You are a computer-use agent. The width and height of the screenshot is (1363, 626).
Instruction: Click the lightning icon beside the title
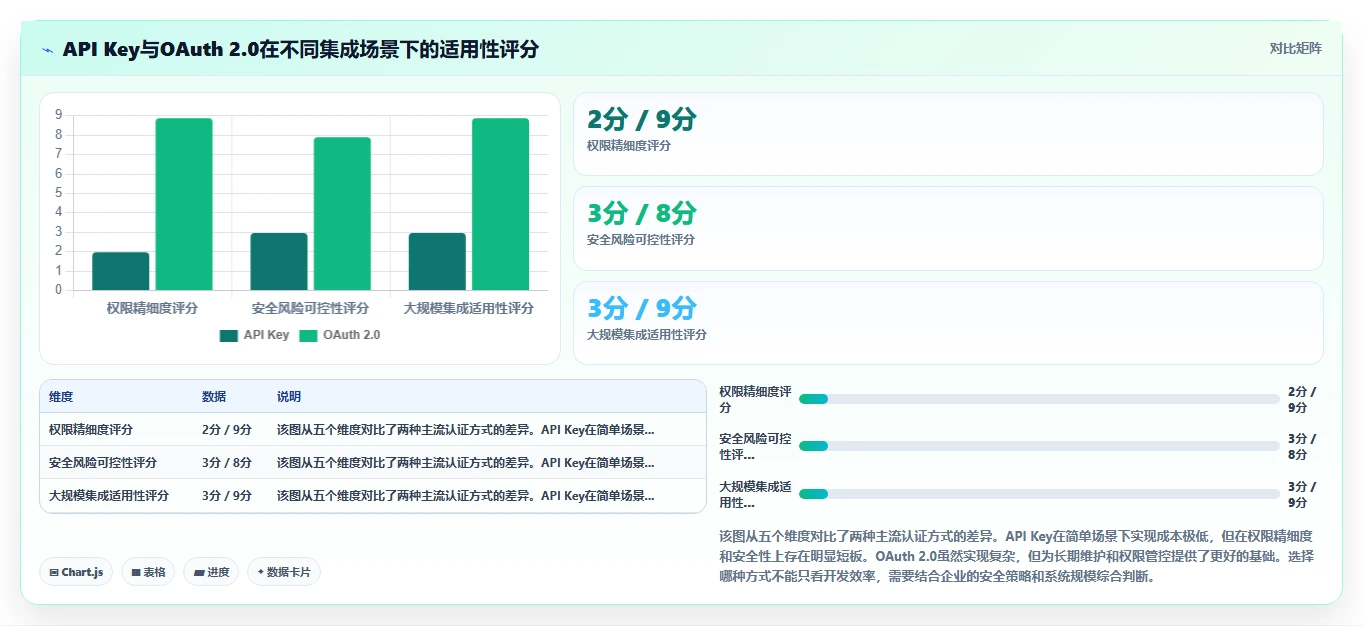47,49
